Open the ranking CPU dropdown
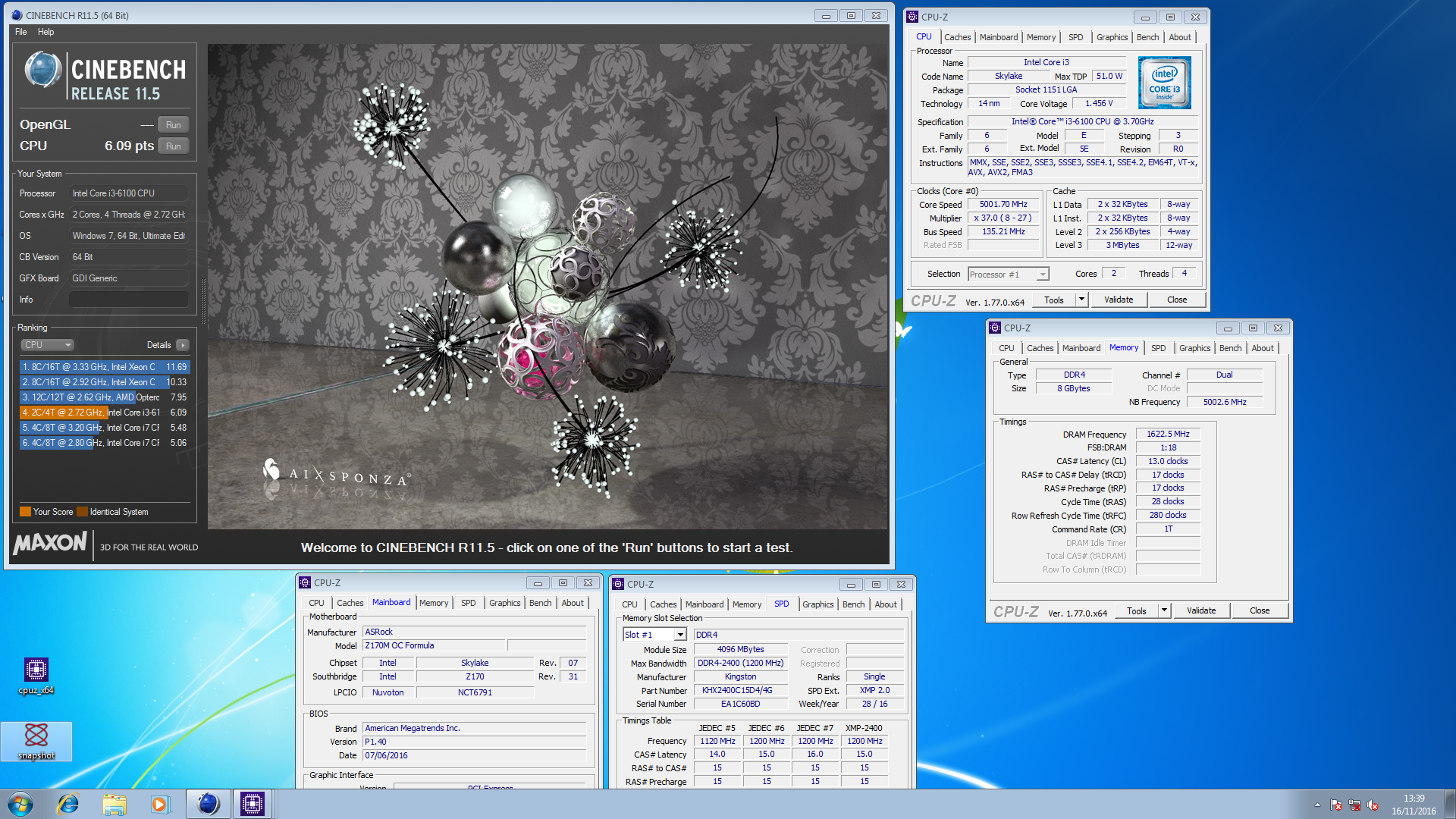Image resolution: width=1456 pixels, height=819 pixels. pyautogui.click(x=47, y=345)
